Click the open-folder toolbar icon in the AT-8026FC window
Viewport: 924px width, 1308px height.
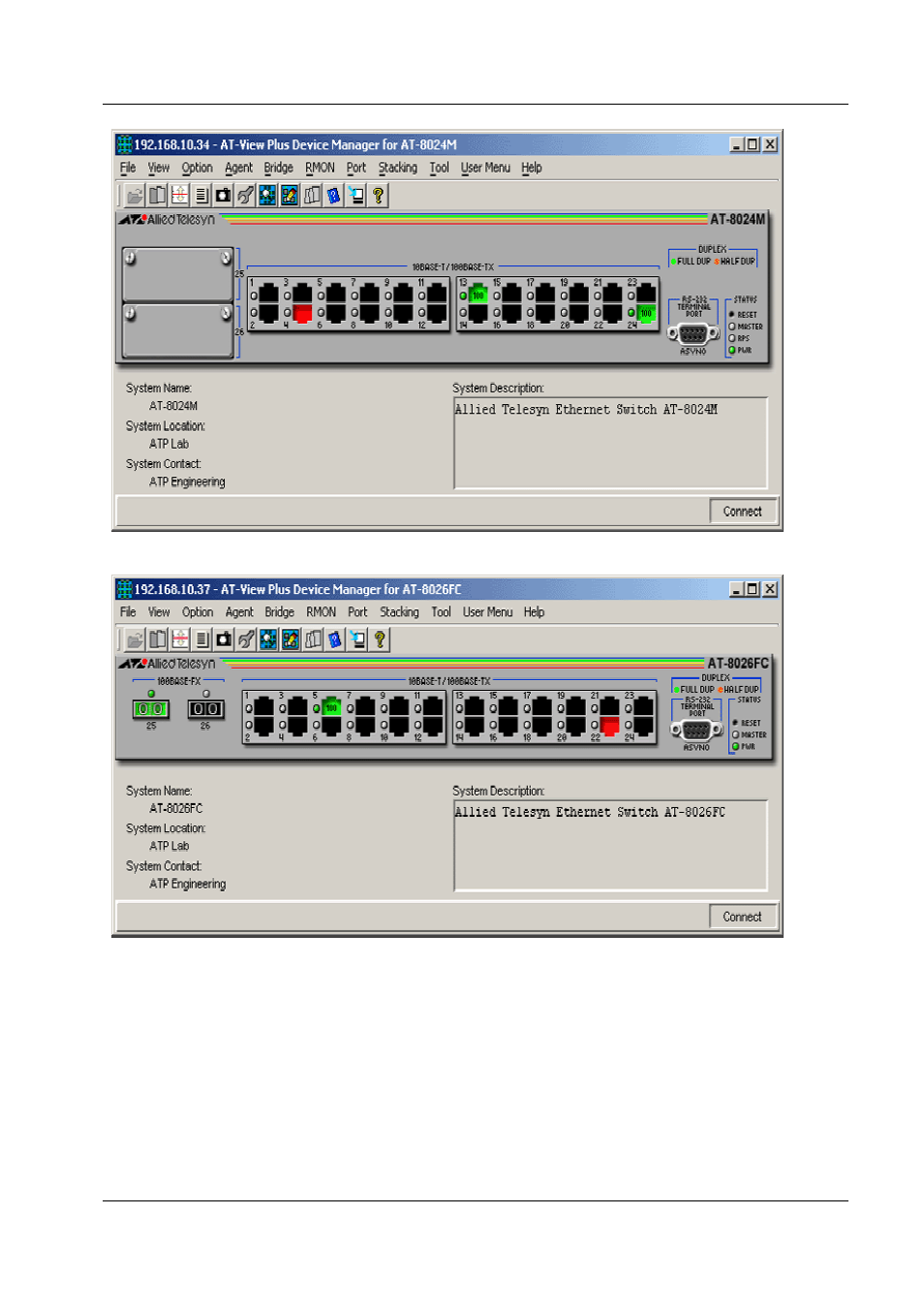(136, 639)
